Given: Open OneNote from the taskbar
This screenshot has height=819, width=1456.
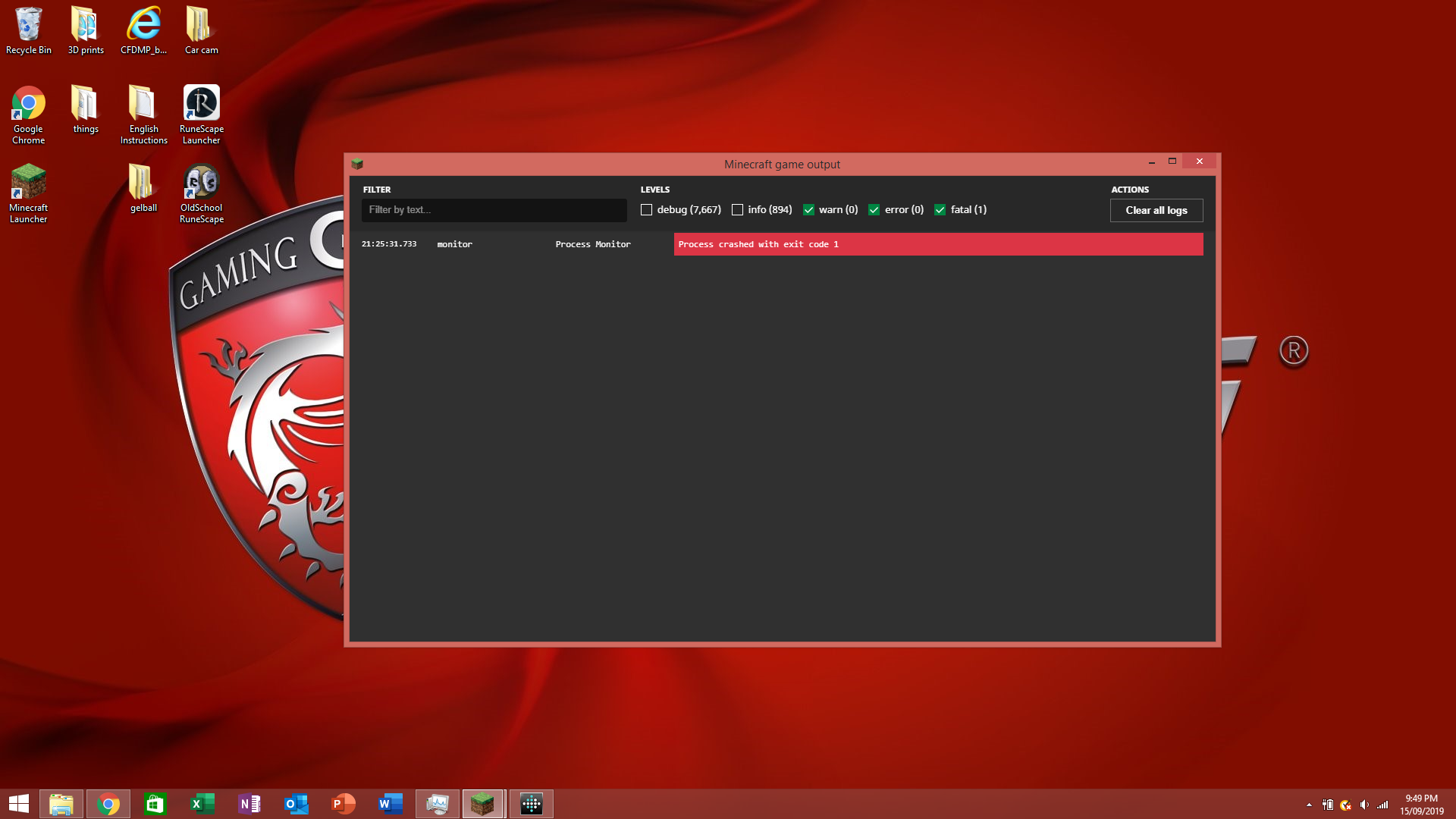Looking at the screenshot, I should [249, 804].
